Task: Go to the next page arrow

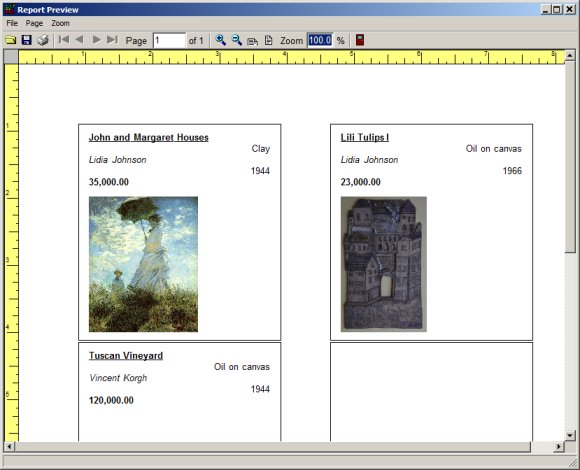Action: tap(97, 40)
